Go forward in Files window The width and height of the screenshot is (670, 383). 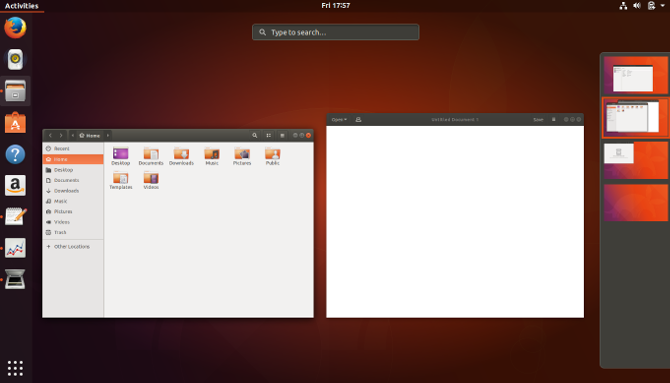(61, 136)
